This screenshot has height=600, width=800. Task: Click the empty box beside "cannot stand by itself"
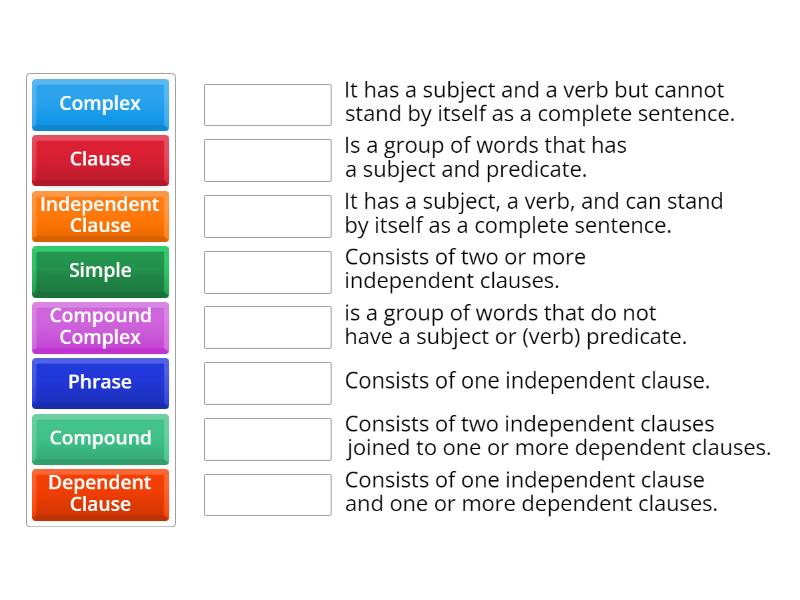pos(267,104)
